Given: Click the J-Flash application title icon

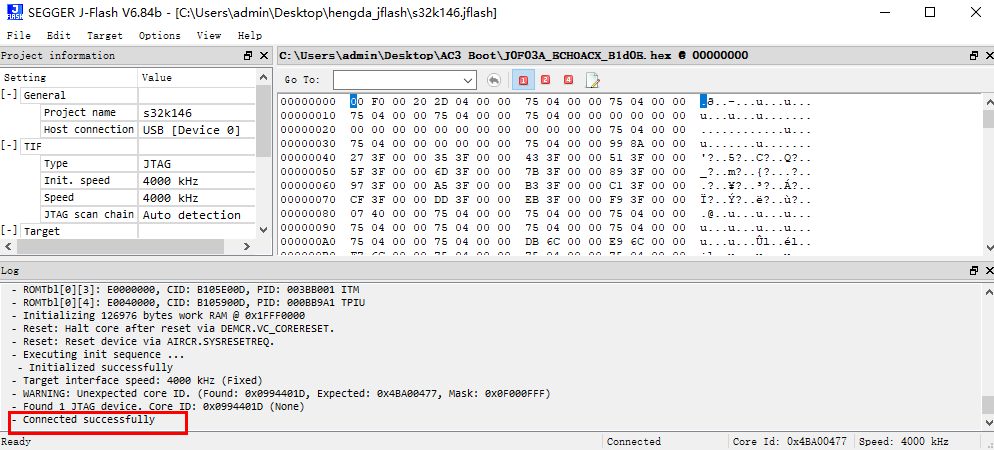Looking at the screenshot, I should point(15,13).
